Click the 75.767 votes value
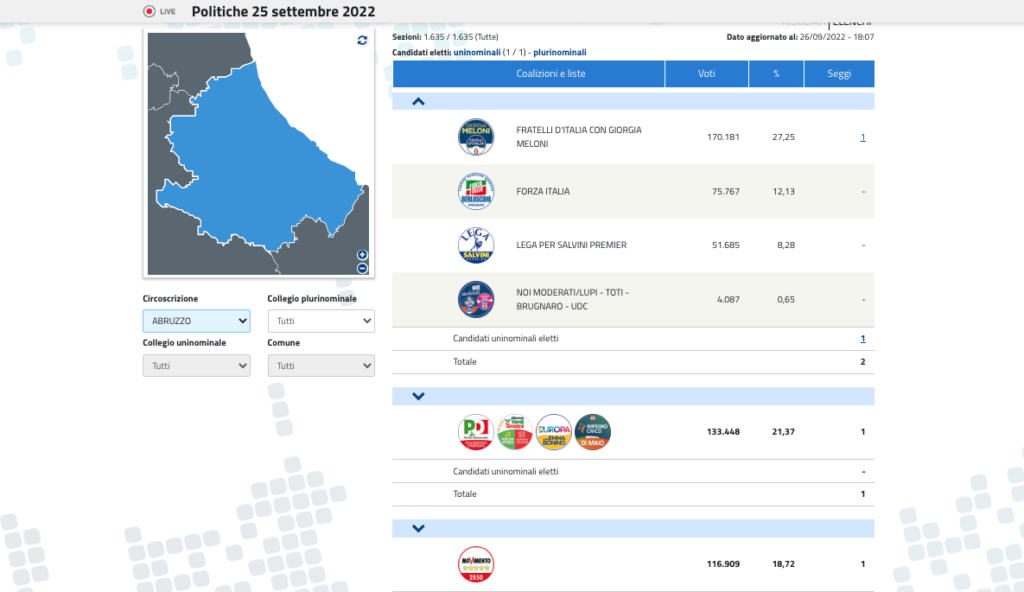1024x592 pixels. pos(726,191)
